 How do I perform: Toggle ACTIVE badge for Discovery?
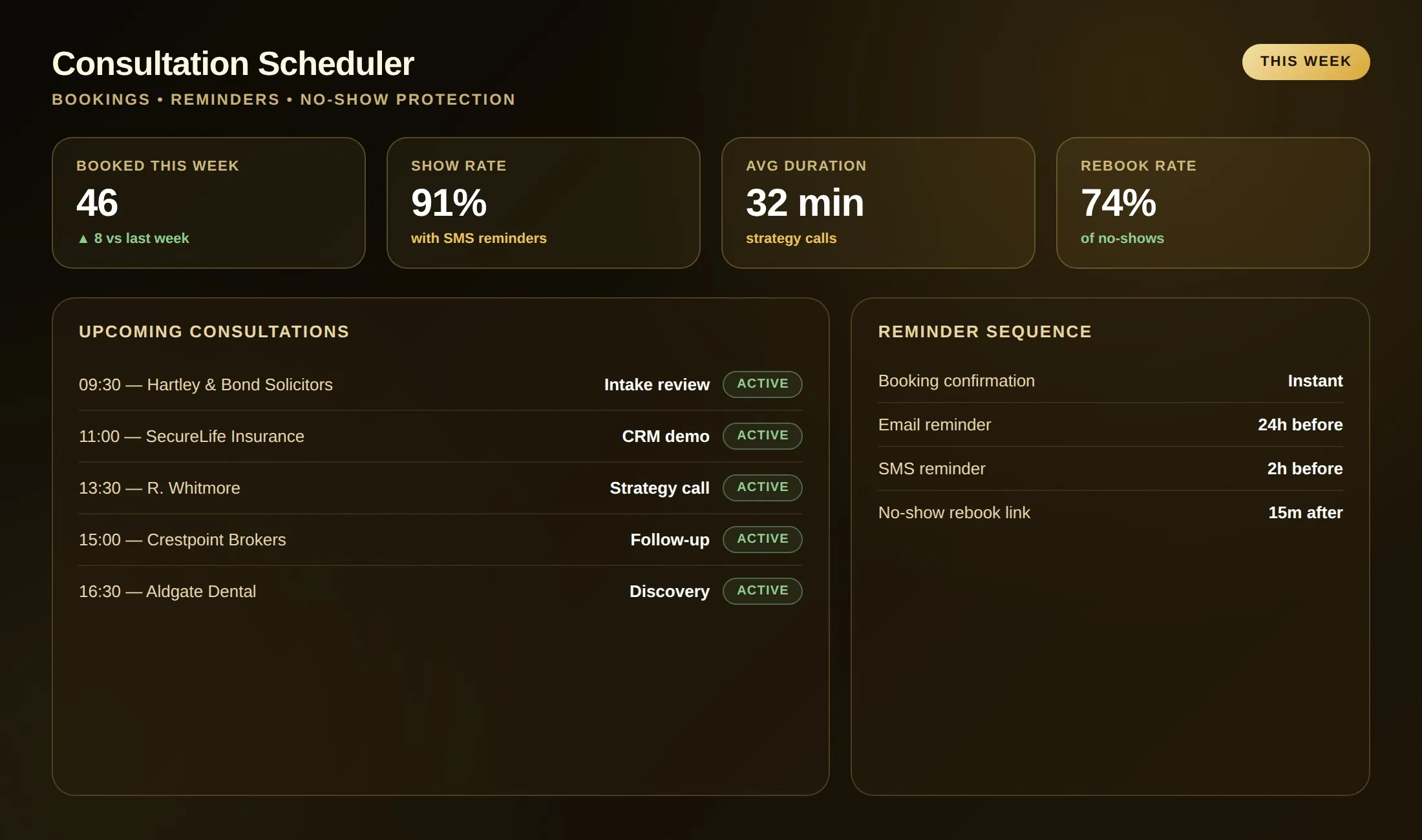point(763,591)
